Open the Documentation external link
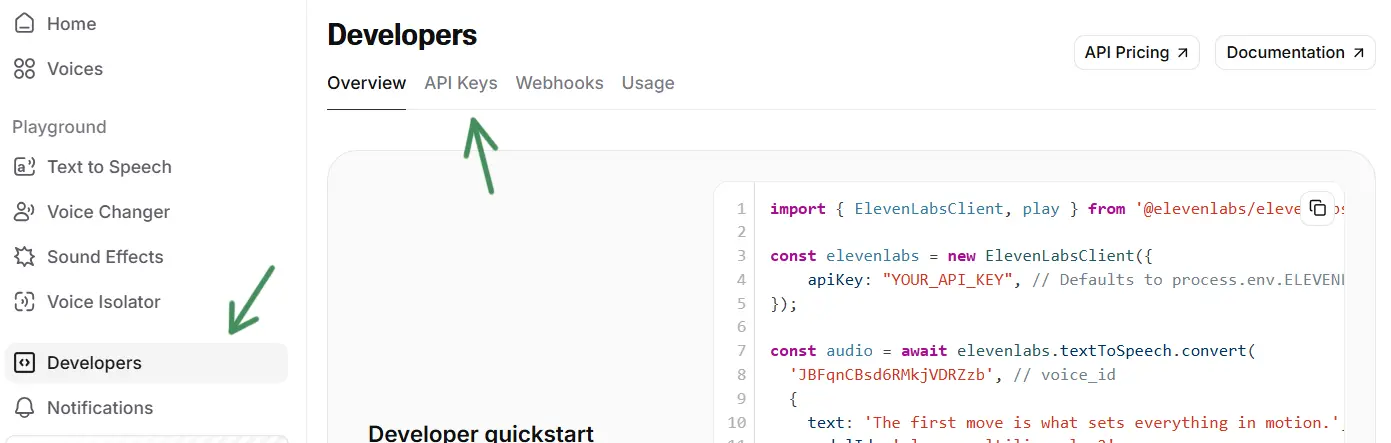1391x443 pixels. [x=1295, y=52]
